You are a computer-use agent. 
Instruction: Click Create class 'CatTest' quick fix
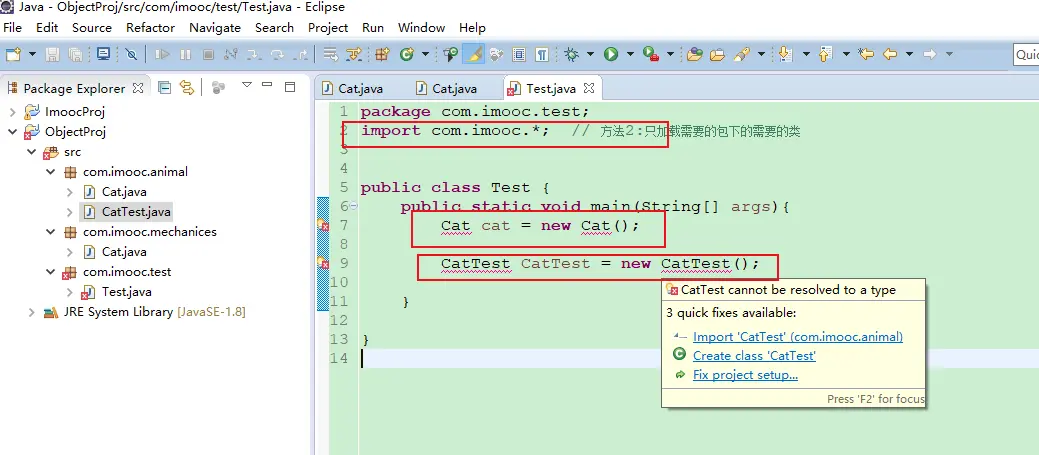(x=754, y=356)
